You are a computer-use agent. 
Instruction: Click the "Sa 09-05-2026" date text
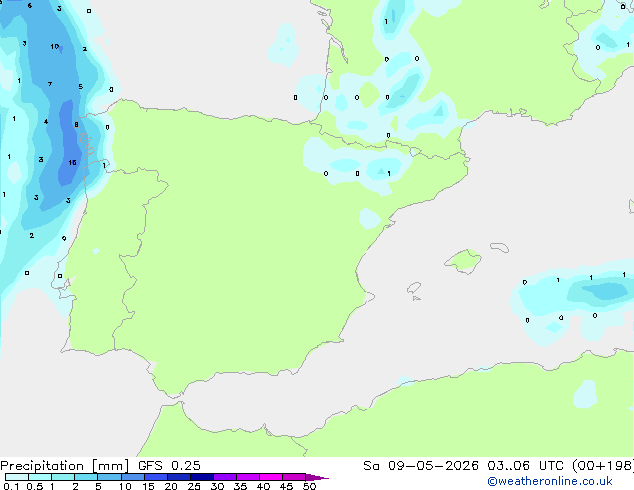click(x=421, y=466)
